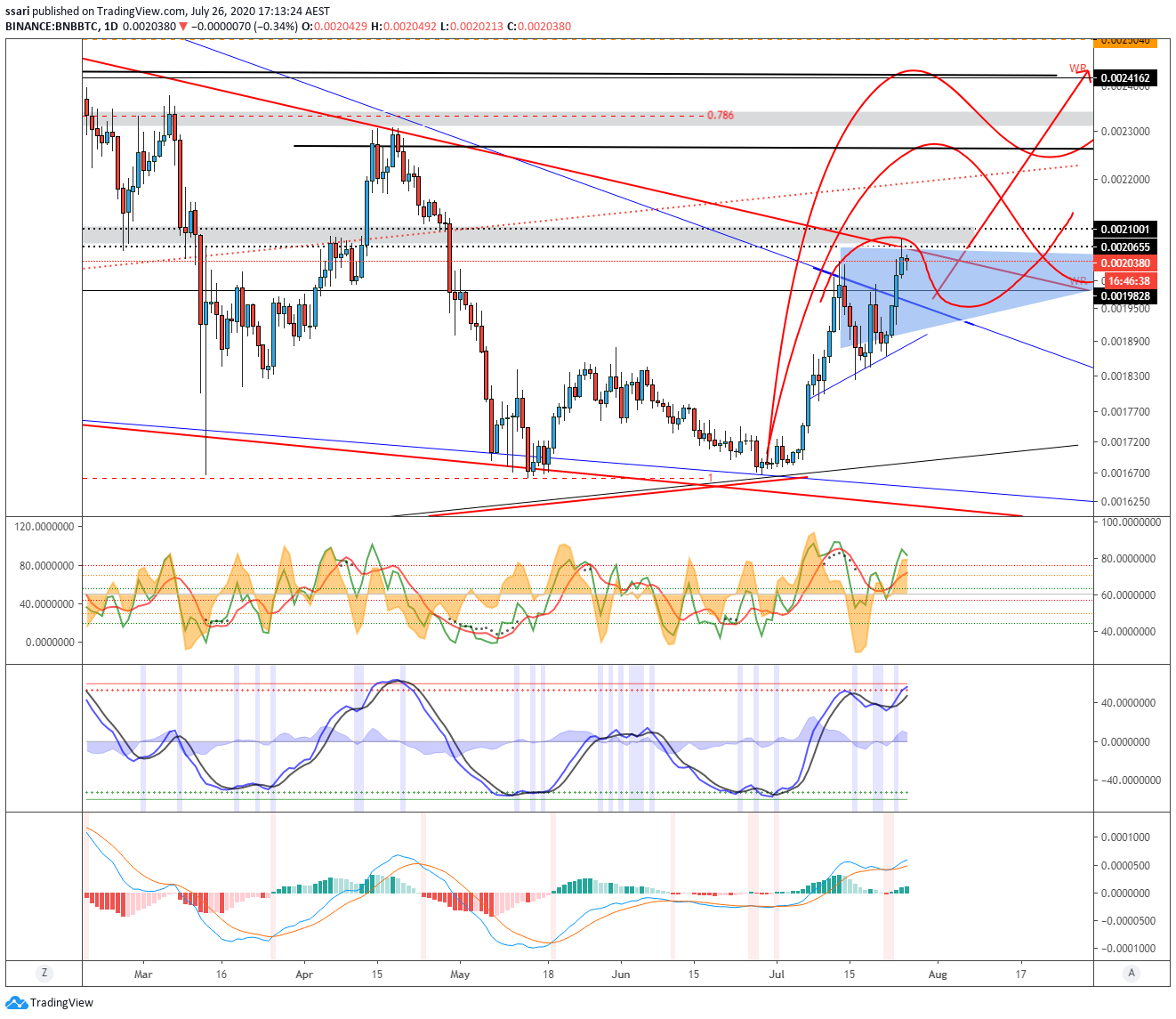Image resolution: width=1176 pixels, height=1019 pixels.
Task: Click the 0.0000500 MACD scale value
Action: pyautogui.click(x=1125, y=866)
